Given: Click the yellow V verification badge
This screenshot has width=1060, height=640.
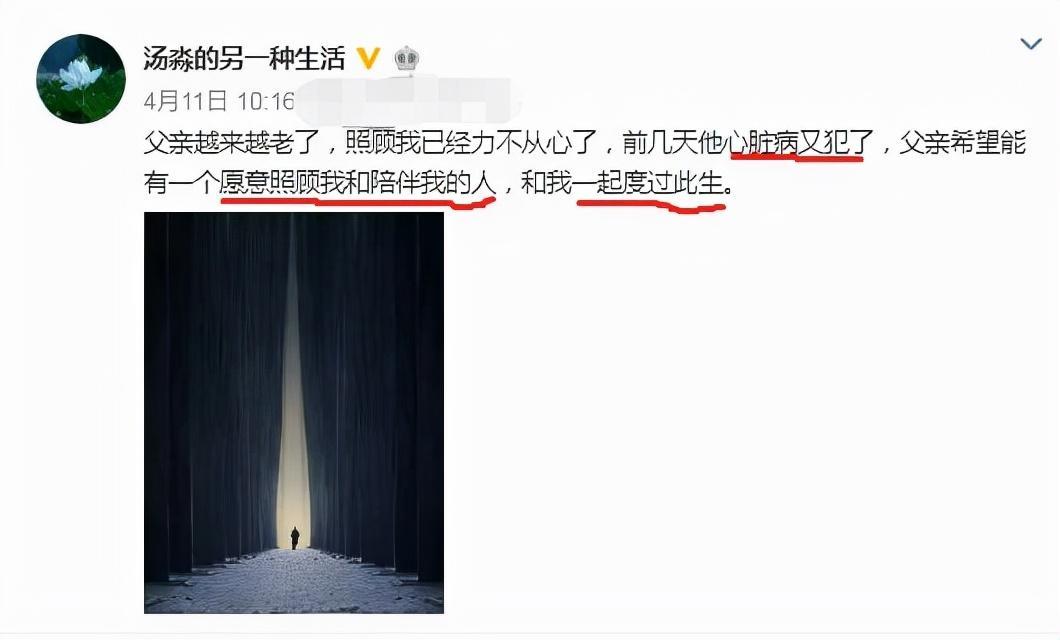Looking at the screenshot, I should (368, 59).
